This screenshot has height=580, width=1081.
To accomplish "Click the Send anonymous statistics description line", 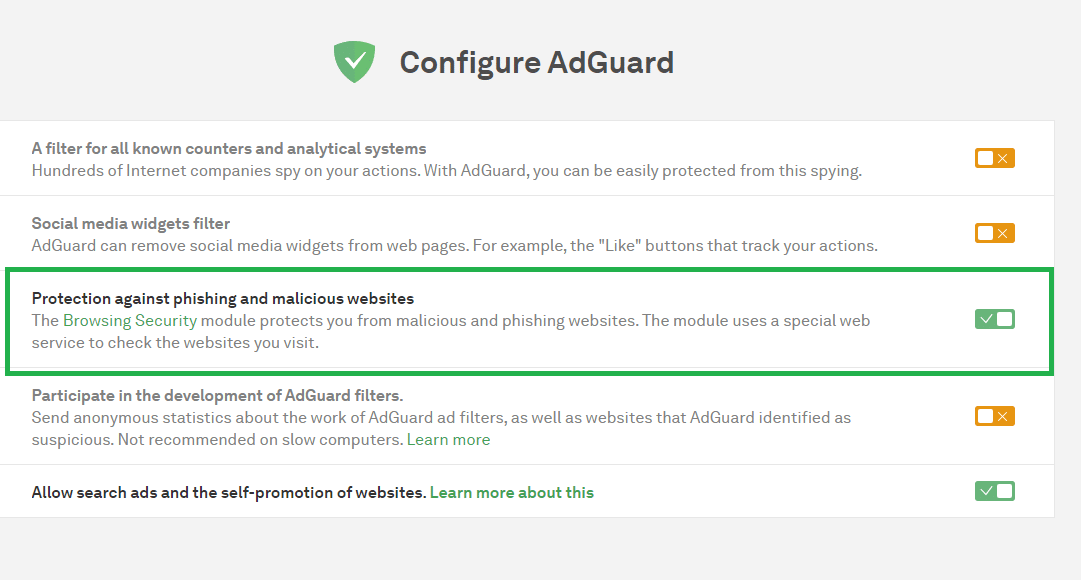I will coord(441,417).
